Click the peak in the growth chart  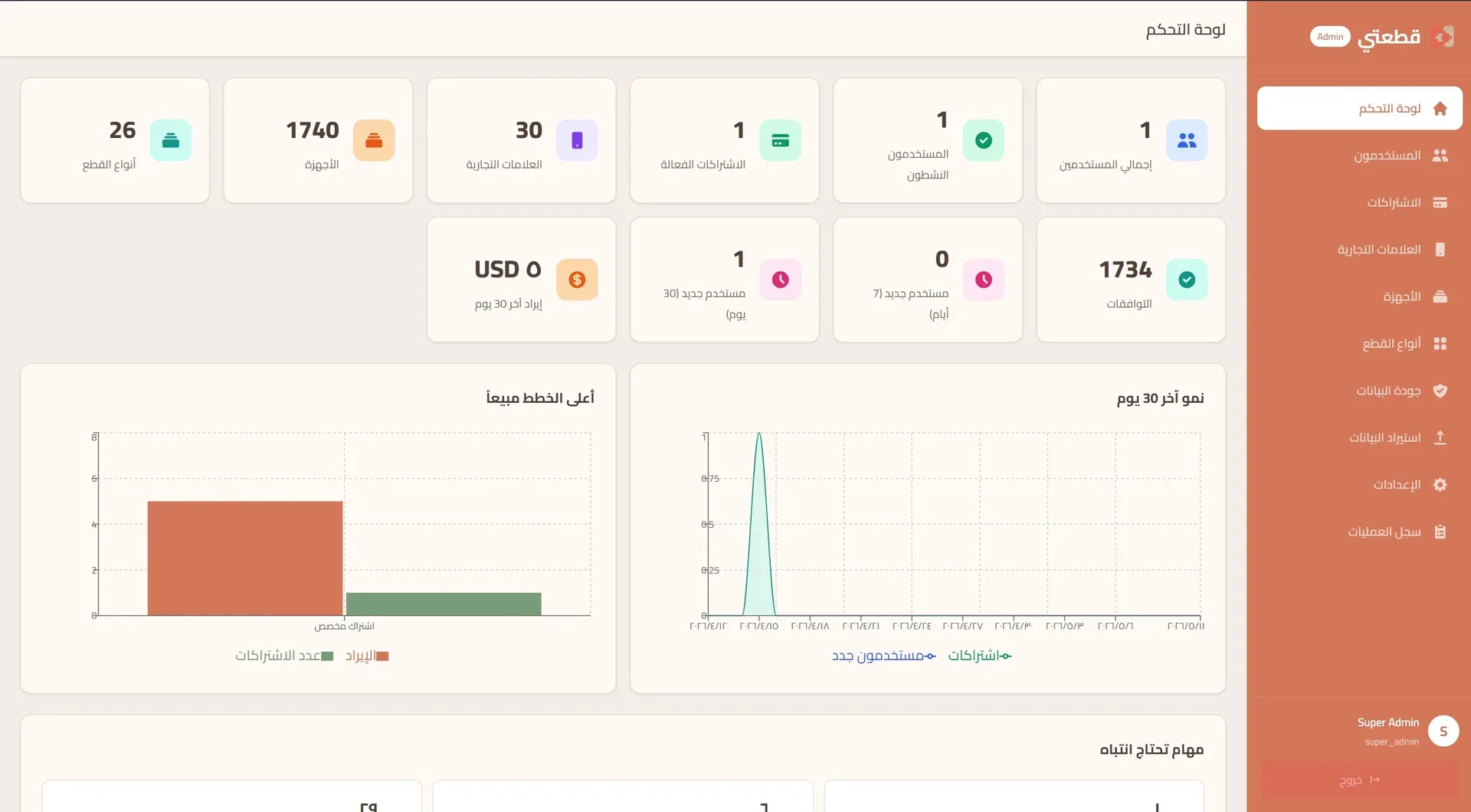[x=759, y=434]
